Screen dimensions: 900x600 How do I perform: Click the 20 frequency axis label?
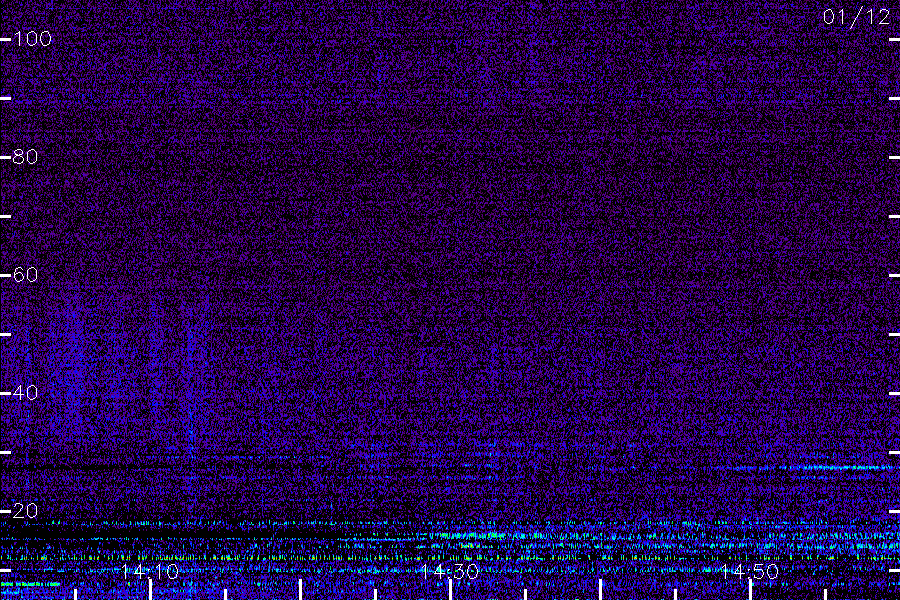pos(25,510)
